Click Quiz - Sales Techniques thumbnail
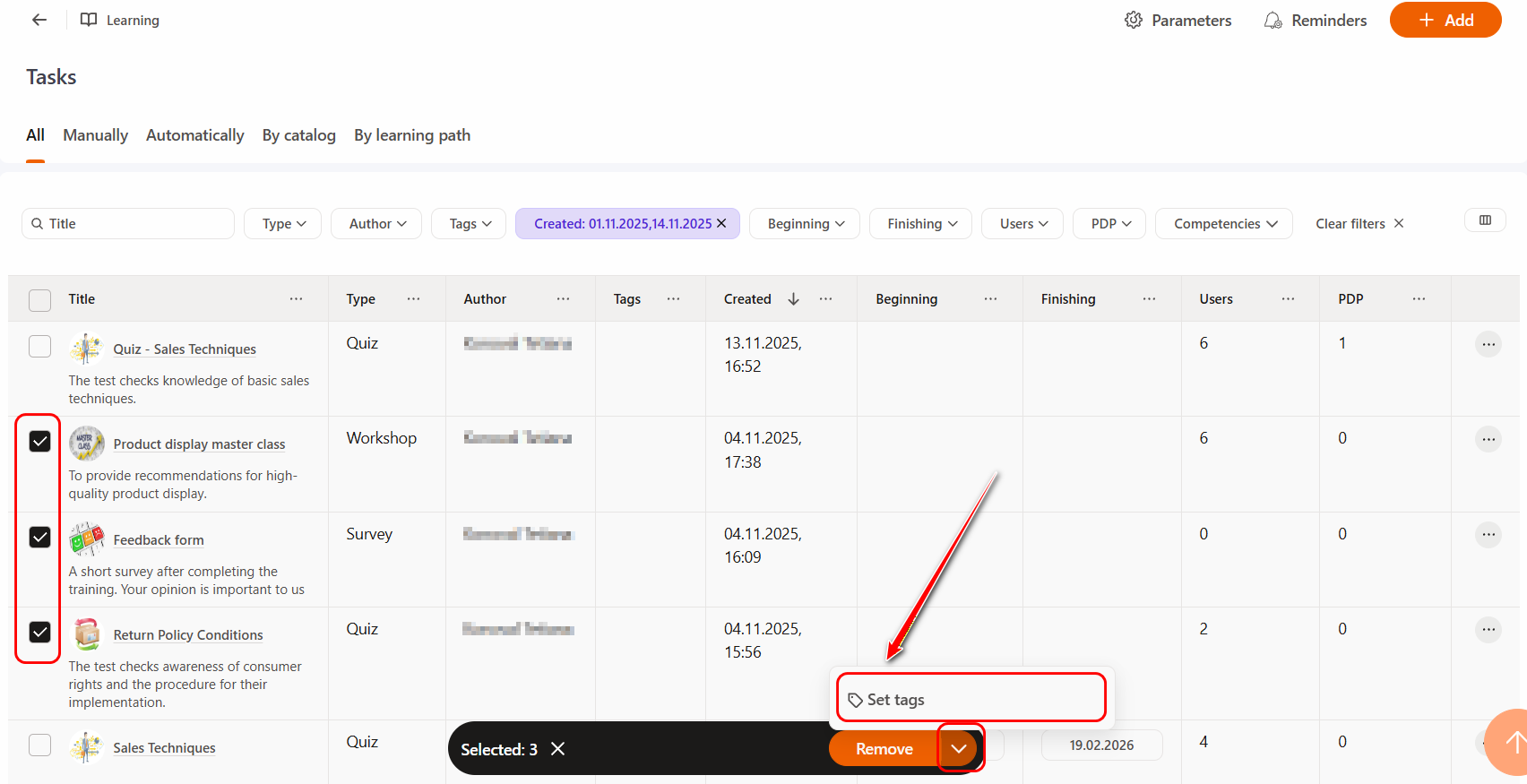 pos(86,349)
